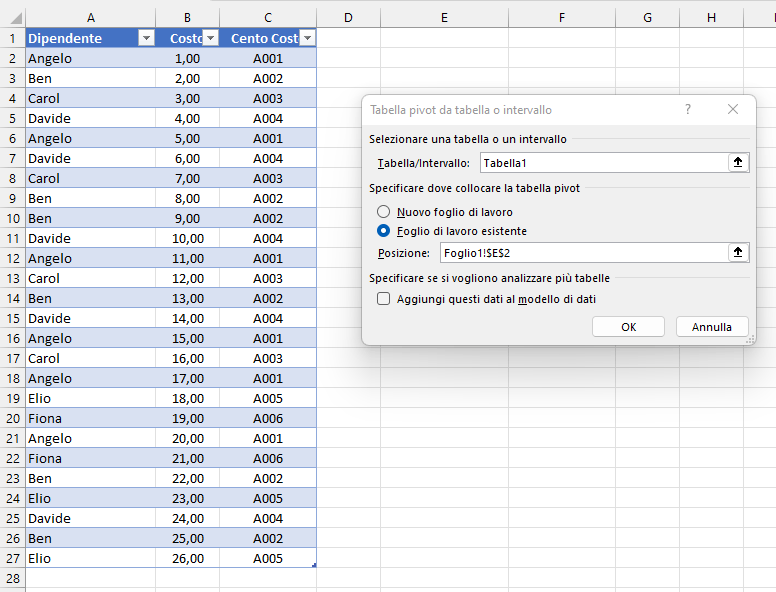This screenshot has width=776, height=592.
Task: Select Nuovo foglio di lavoro option
Action: [x=384, y=212]
